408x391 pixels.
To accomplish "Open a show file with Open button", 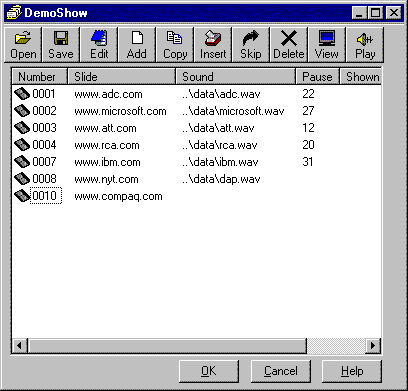I will pos(23,45).
